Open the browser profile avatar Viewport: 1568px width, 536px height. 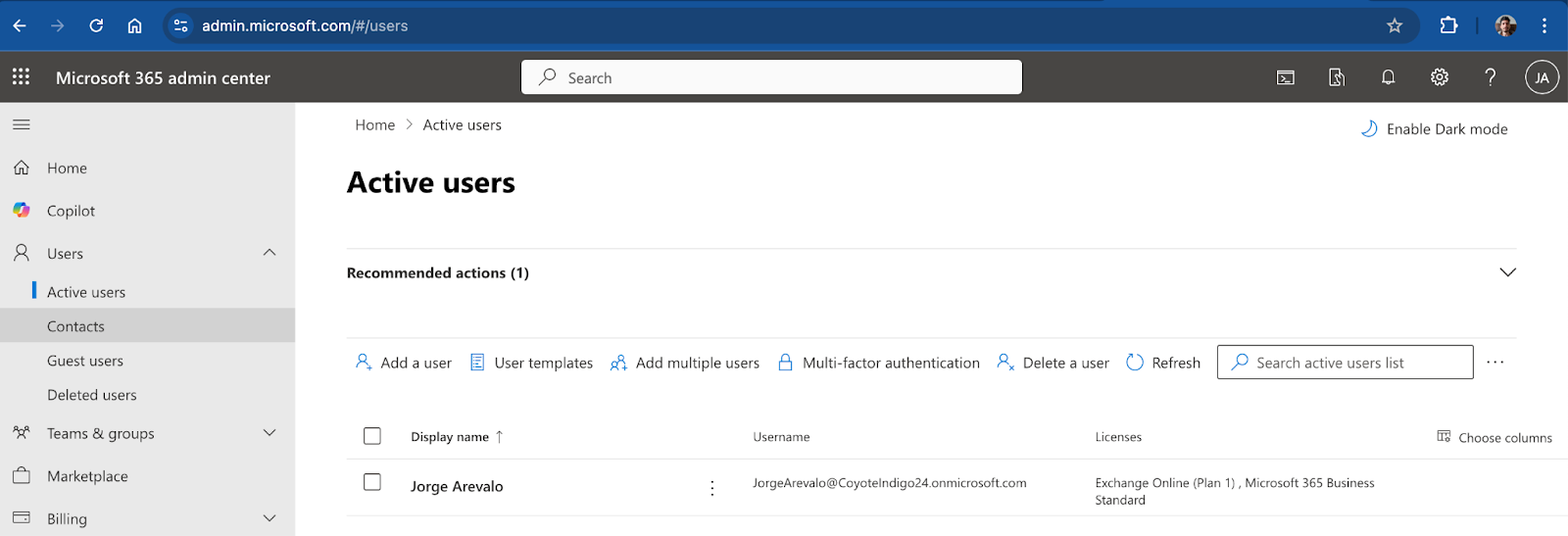pos(1506,25)
